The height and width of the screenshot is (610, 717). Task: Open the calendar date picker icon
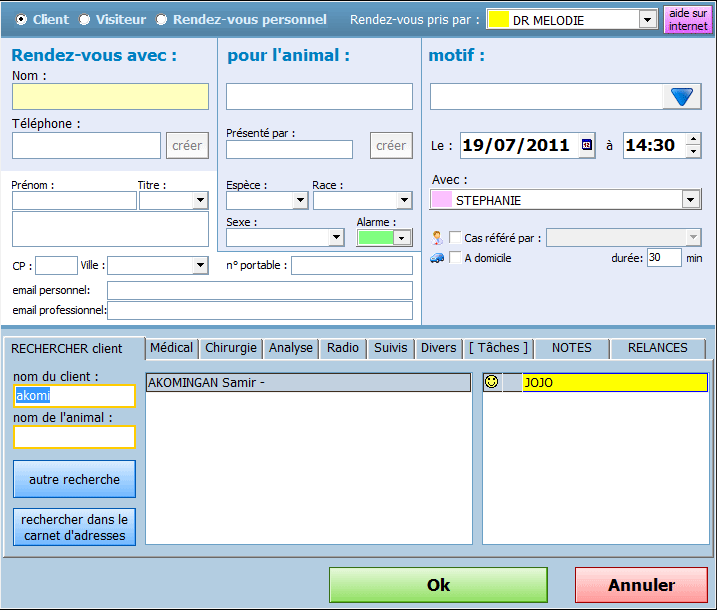(586, 145)
